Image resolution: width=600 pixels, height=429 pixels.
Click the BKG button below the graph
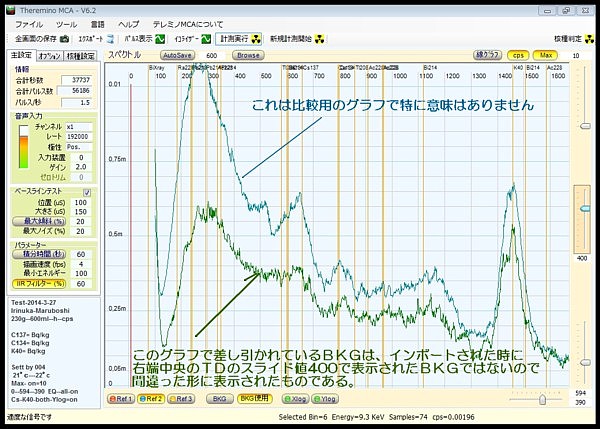coord(220,399)
